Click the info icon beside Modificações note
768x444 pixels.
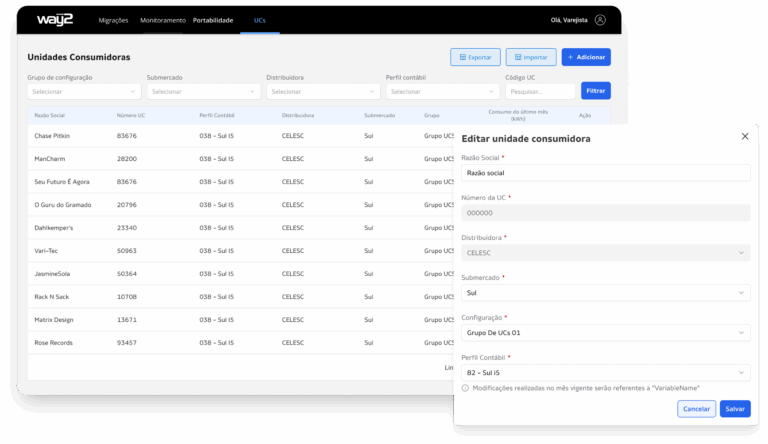465,387
